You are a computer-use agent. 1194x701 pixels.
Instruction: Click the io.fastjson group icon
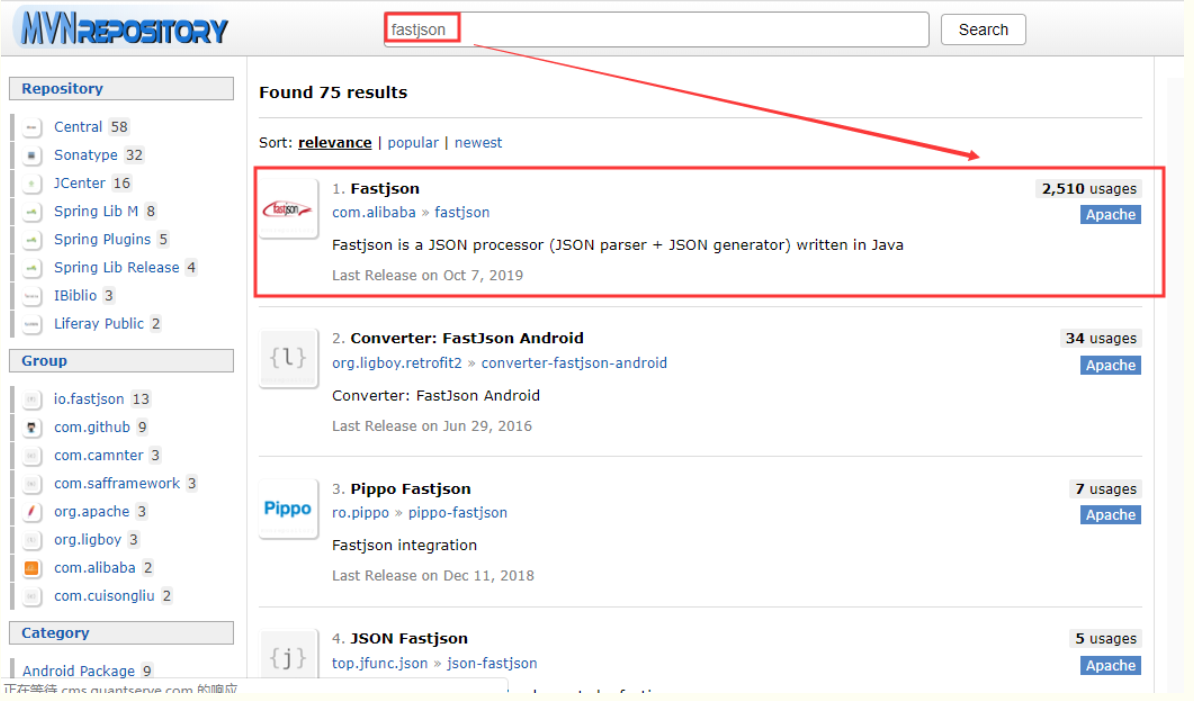pos(31,399)
